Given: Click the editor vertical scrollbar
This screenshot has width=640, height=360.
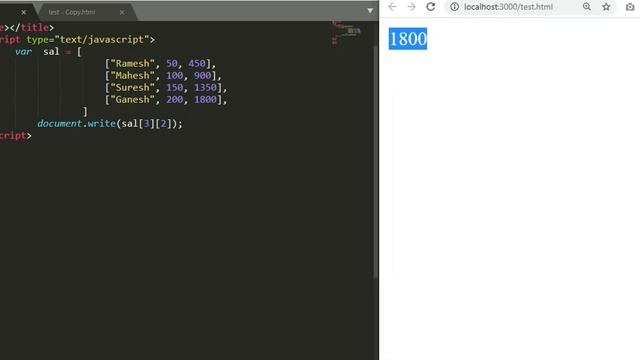Looking at the screenshot, I should click(376, 162).
